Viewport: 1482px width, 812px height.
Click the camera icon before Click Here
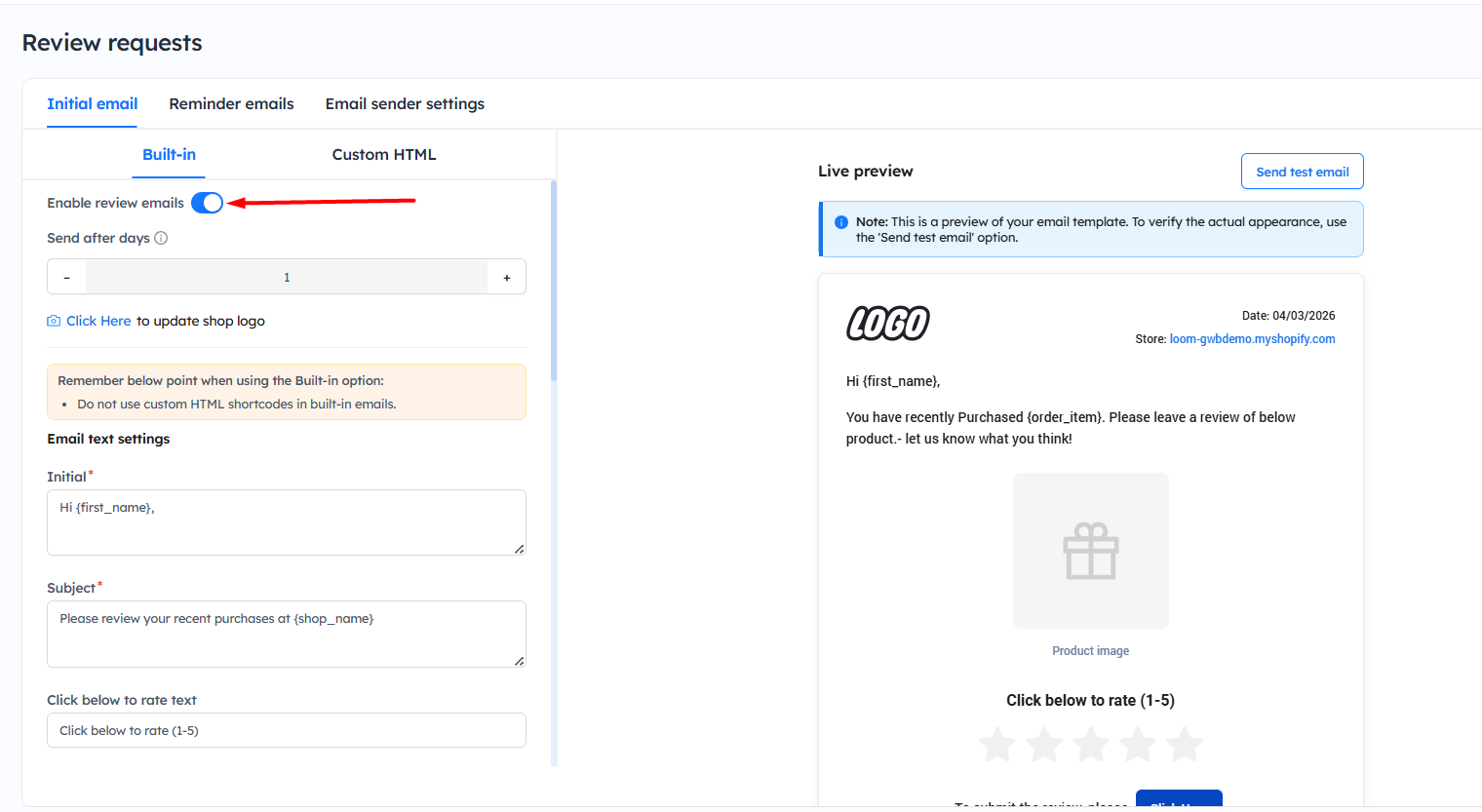click(x=54, y=321)
